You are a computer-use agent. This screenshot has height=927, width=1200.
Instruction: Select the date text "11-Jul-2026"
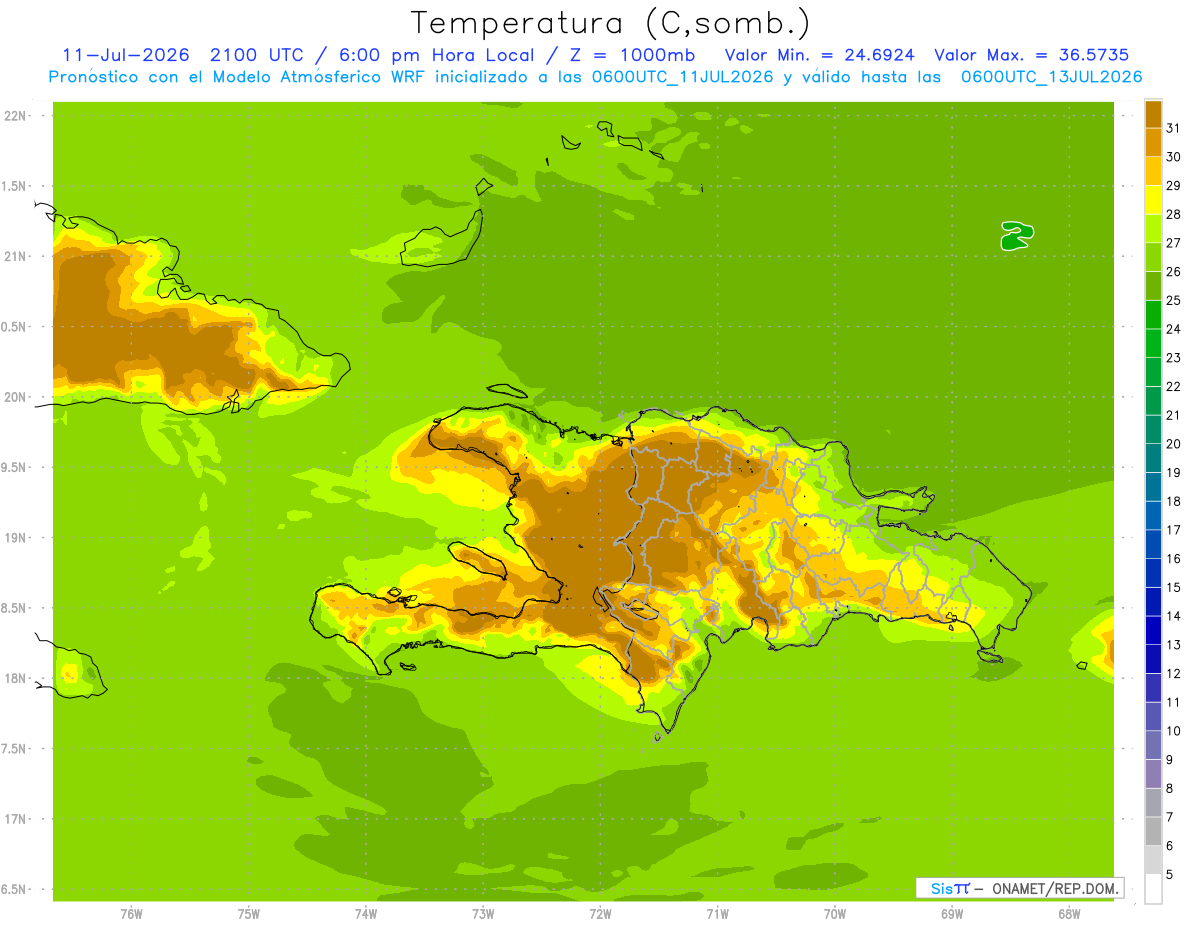125,54
